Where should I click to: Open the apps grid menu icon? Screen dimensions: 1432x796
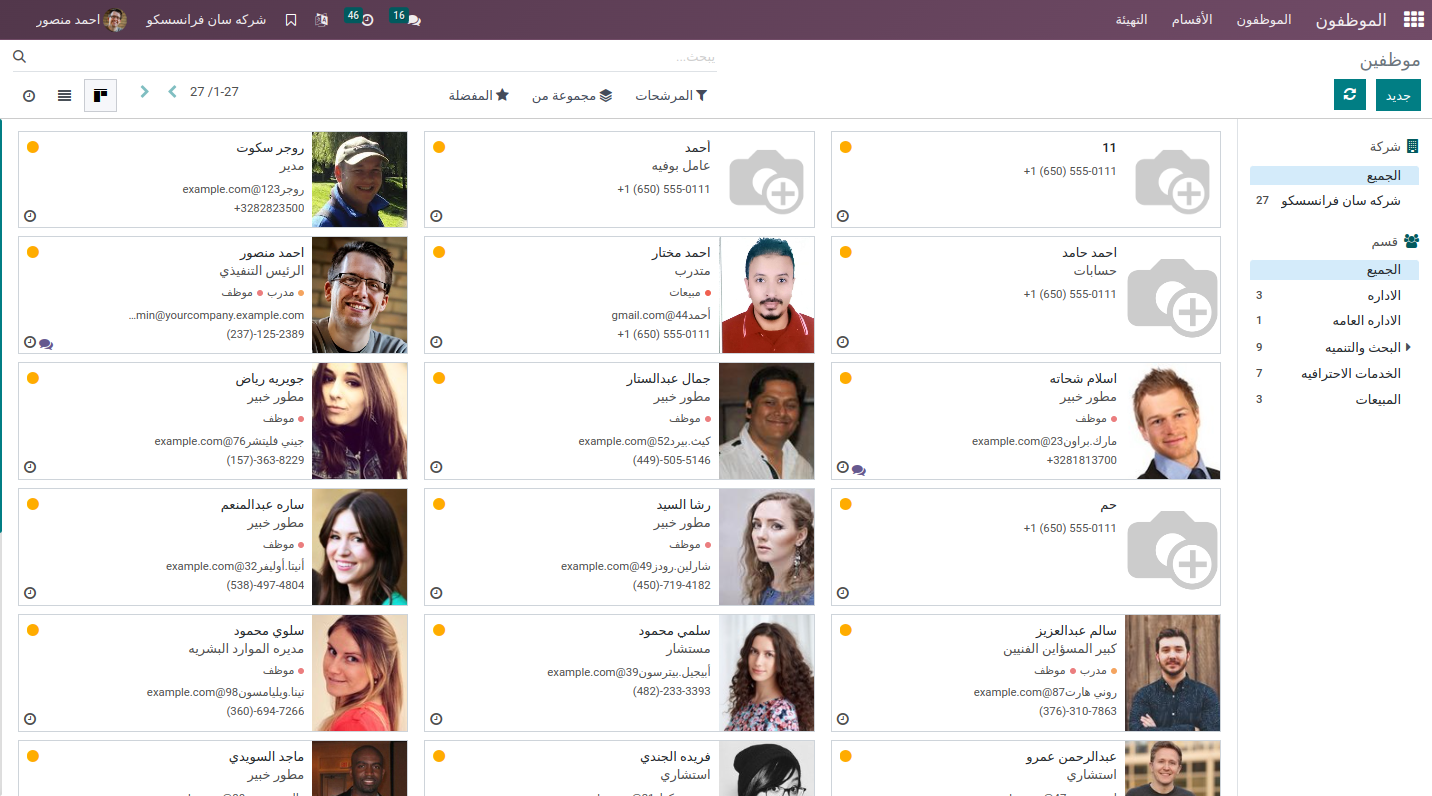(x=1413, y=20)
